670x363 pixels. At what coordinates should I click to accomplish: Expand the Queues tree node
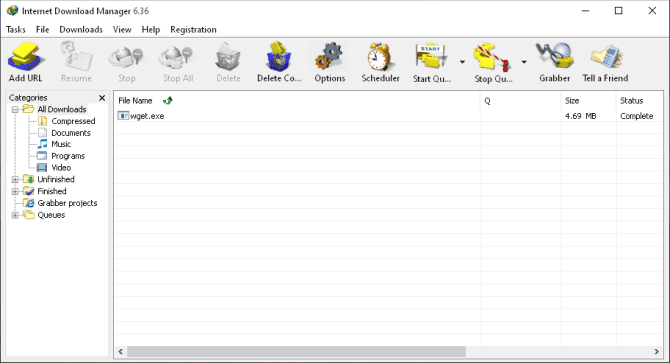point(15,215)
